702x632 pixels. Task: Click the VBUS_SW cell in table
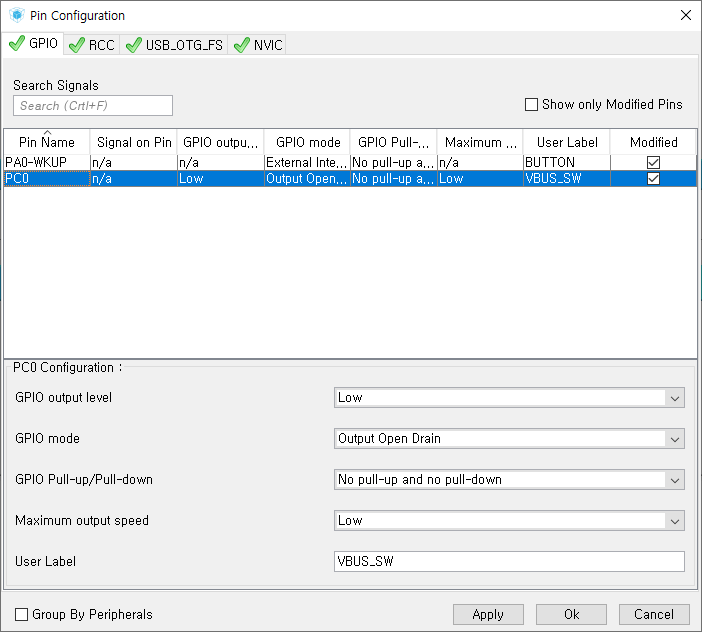pyautogui.click(x=567, y=179)
